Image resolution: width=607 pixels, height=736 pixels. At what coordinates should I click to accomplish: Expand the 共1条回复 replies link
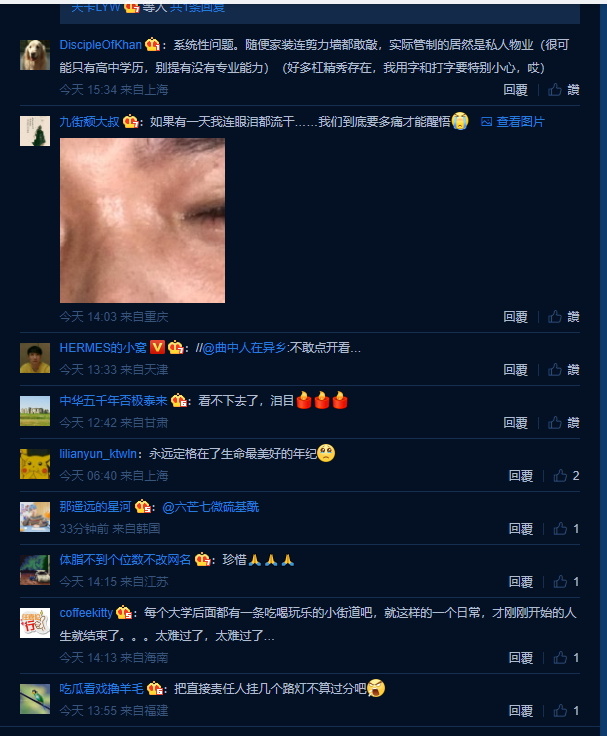197,8
